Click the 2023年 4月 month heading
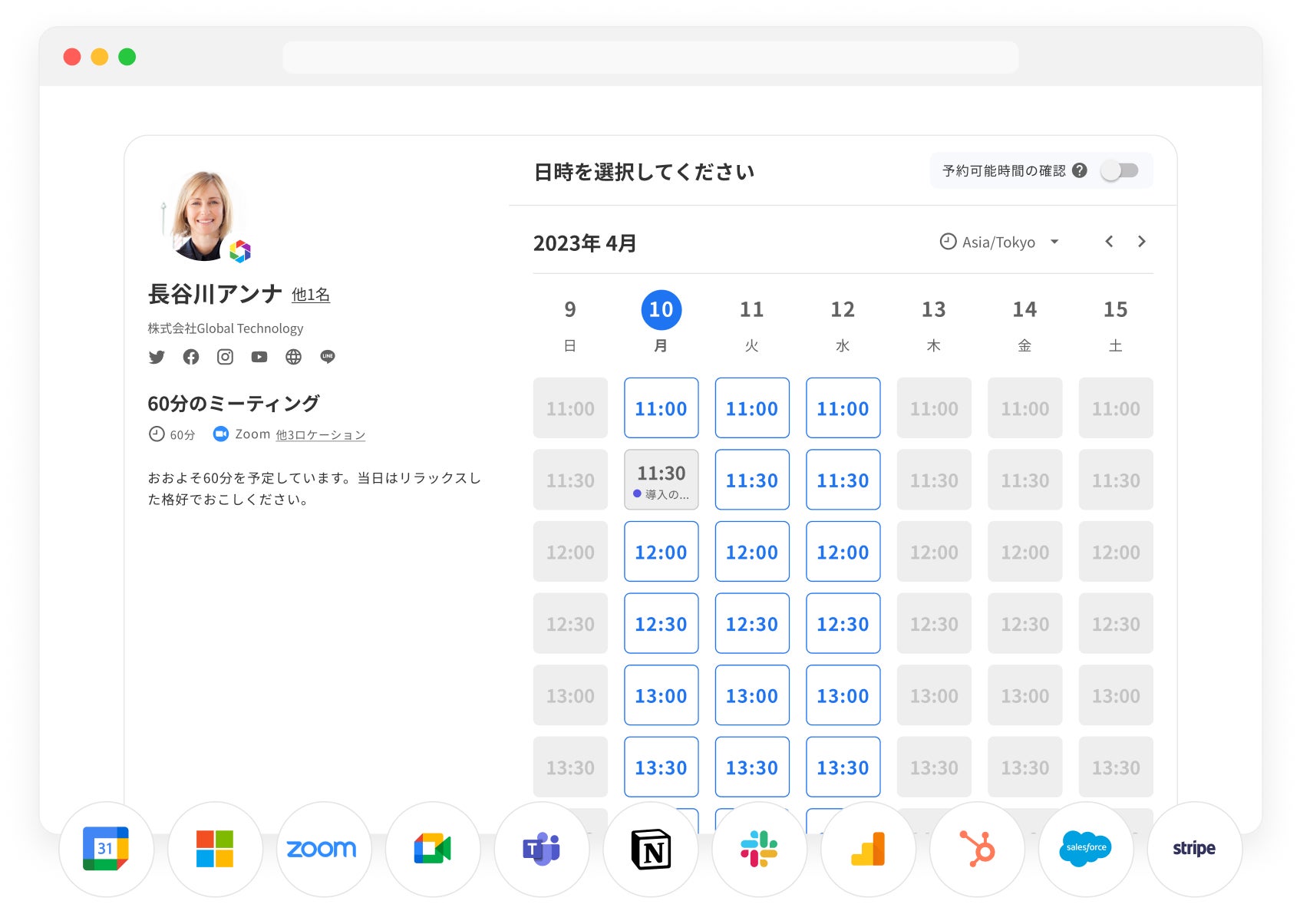1300x924 pixels. point(585,243)
